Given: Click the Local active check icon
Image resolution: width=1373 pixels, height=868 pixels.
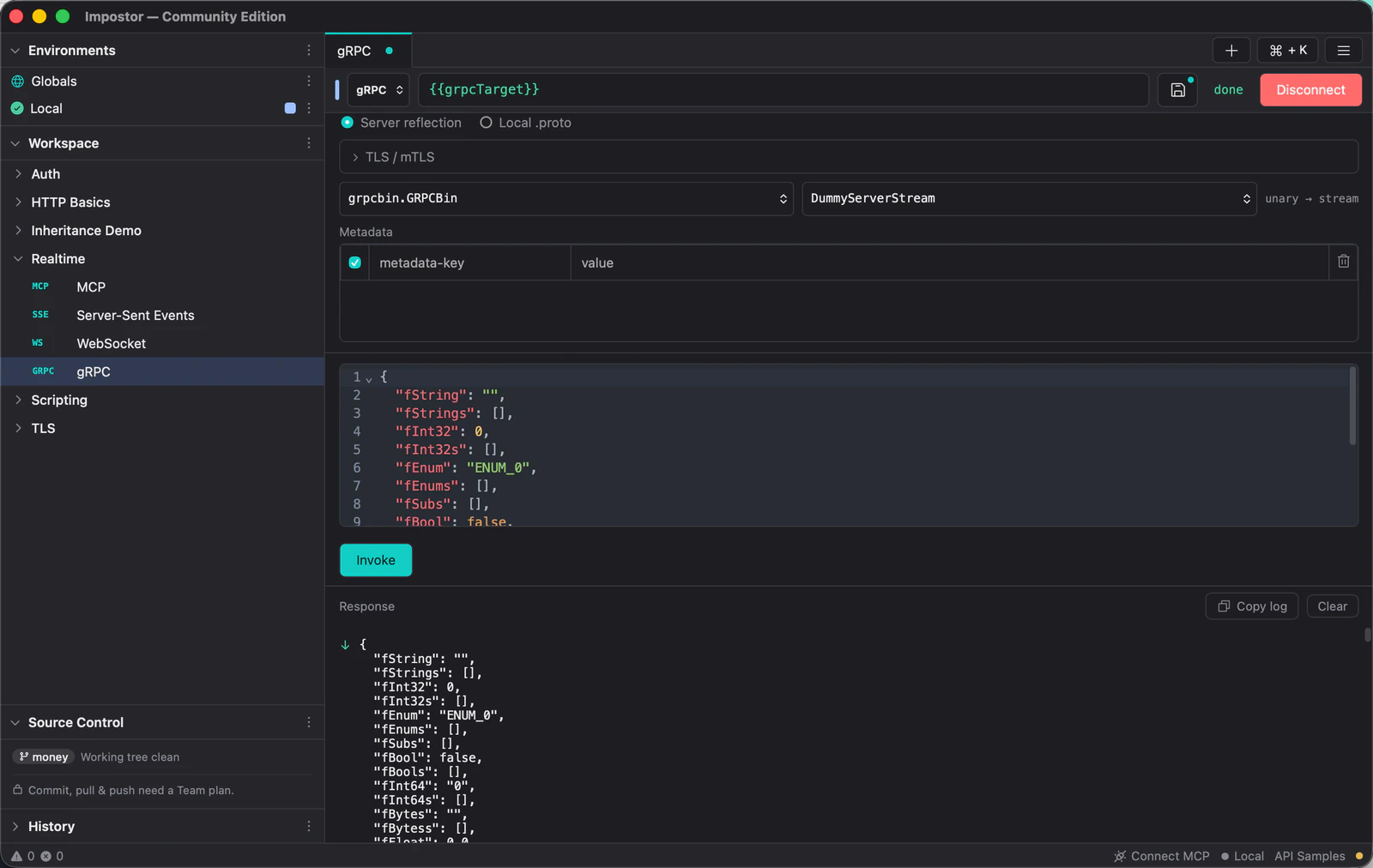Looking at the screenshot, I should click(x=17, y=108).
